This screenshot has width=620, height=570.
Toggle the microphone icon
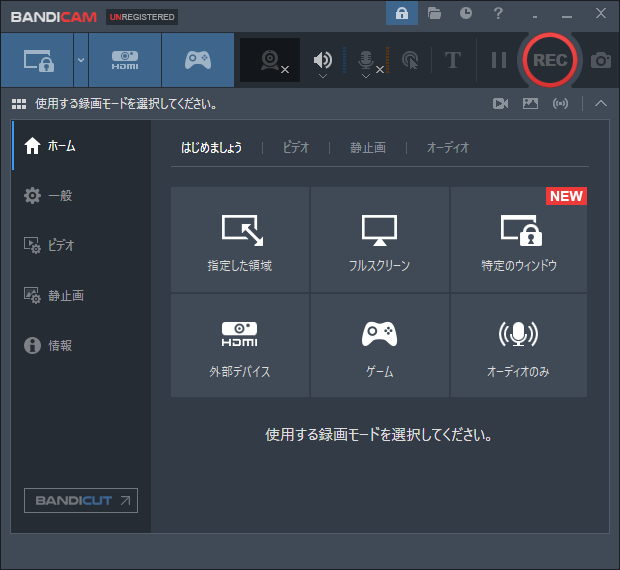[x=366, y=59]
